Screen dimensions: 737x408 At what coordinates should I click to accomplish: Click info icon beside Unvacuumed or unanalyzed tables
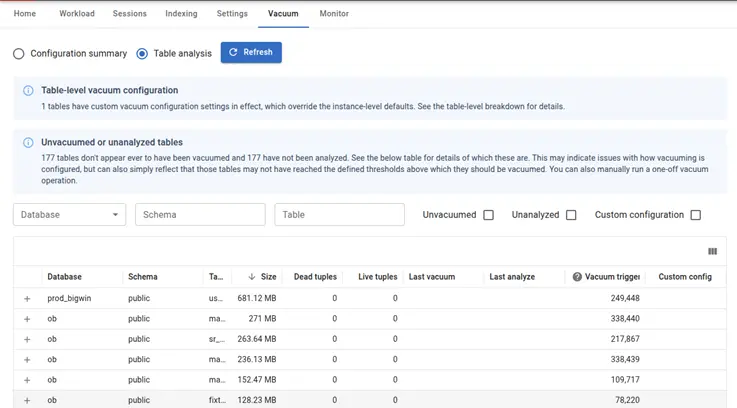point(28,143)
